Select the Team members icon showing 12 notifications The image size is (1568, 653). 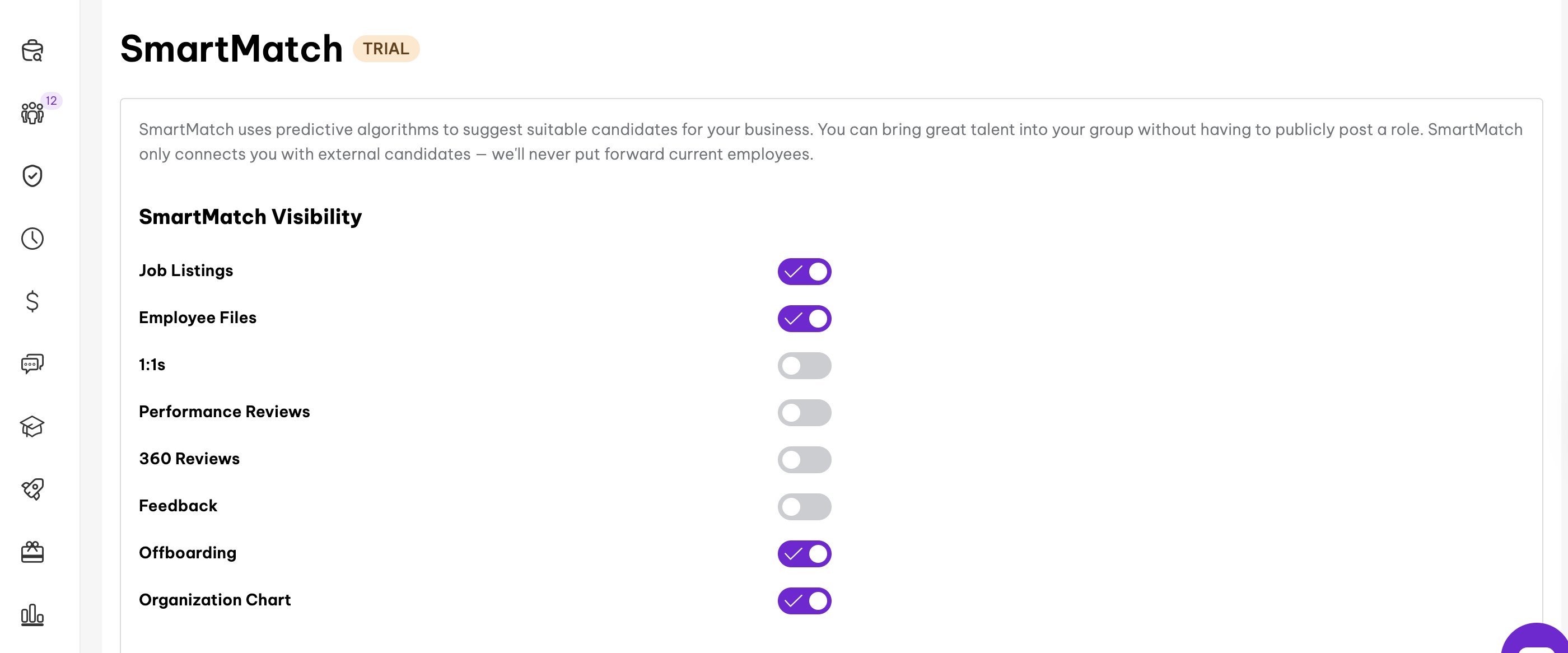pos(32,113)
